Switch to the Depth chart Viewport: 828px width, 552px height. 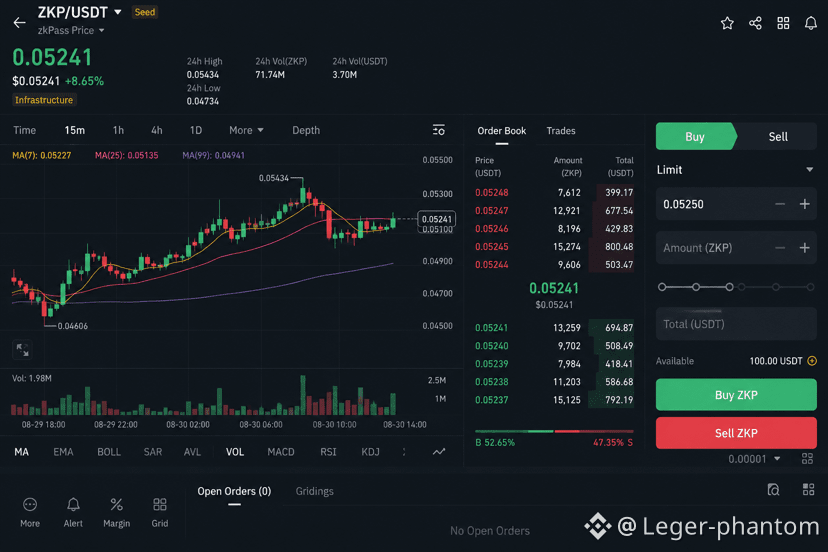[x=306, y=130]
